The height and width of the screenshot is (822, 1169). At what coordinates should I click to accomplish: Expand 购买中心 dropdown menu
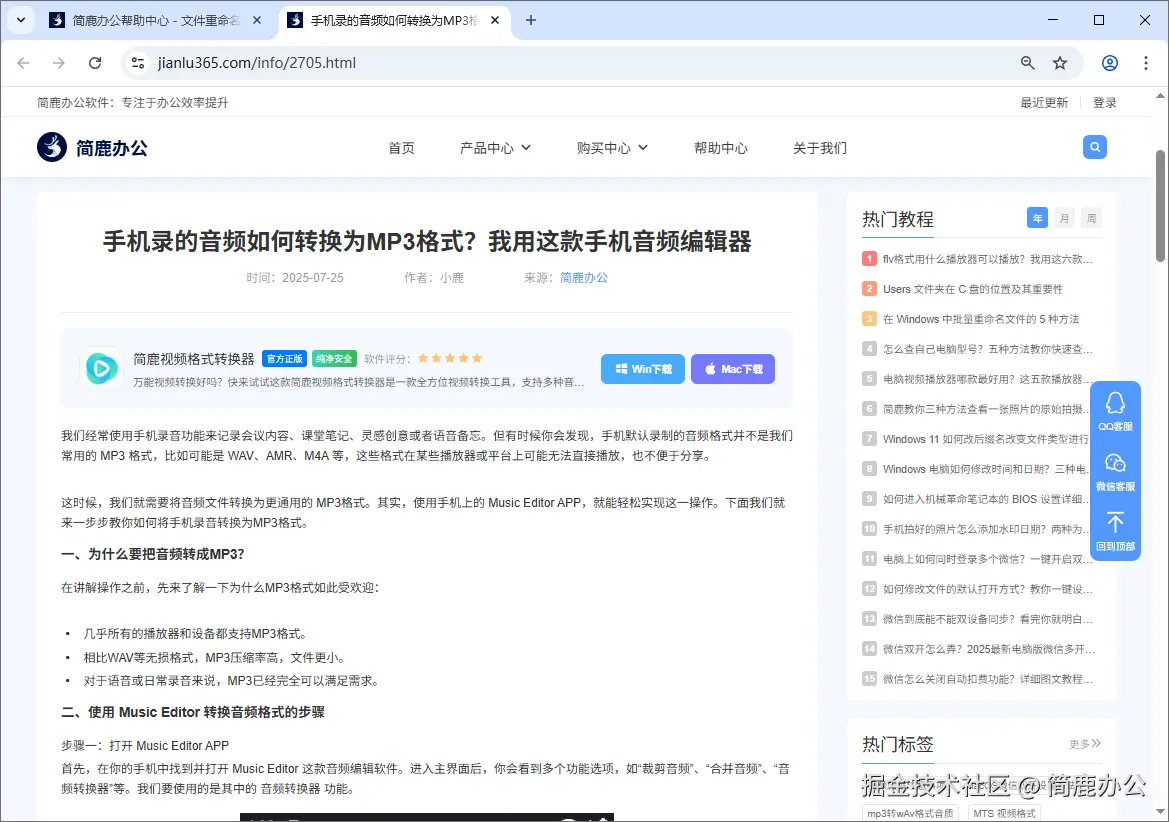click(x=612, y=148)
